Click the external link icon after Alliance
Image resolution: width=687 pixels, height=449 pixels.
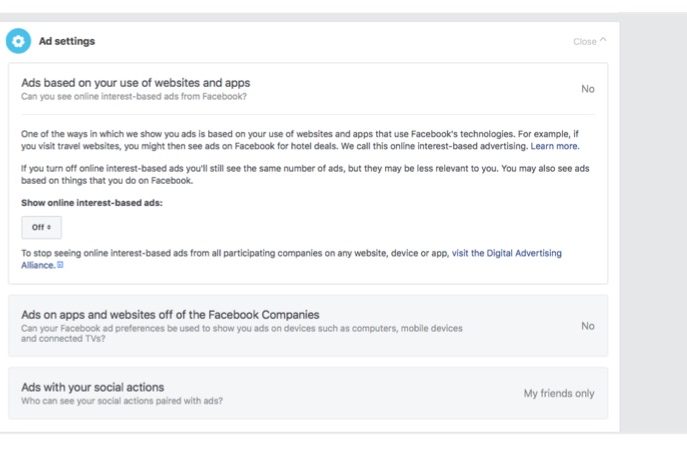[61, 266]
